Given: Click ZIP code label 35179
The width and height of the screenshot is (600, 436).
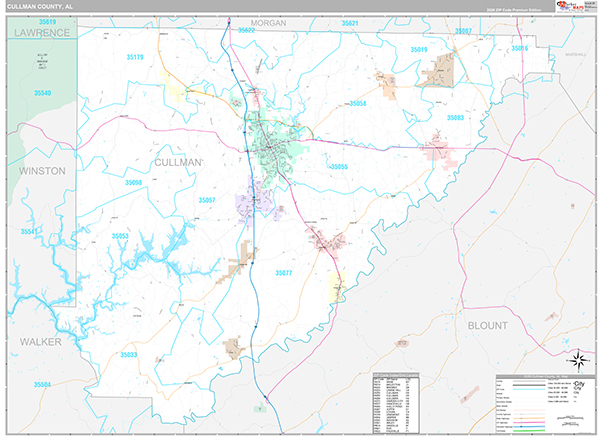Looking at the screenshot, I should pos(135,57).
